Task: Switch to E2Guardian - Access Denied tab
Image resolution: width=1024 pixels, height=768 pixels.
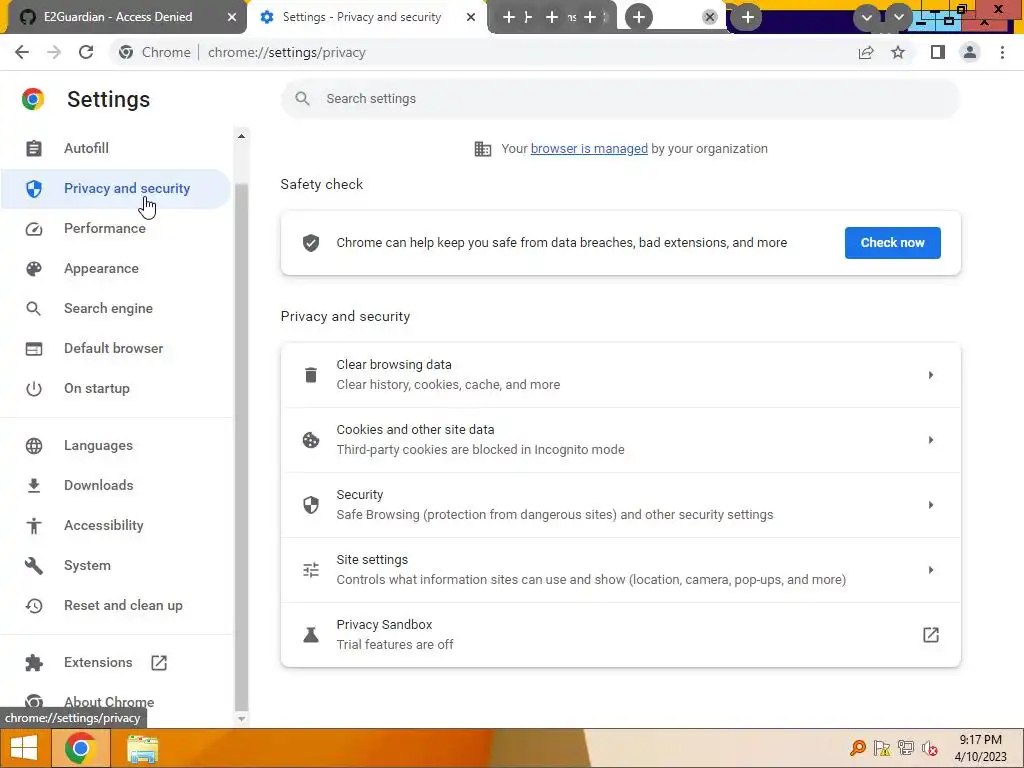Action: pos(118,17)
